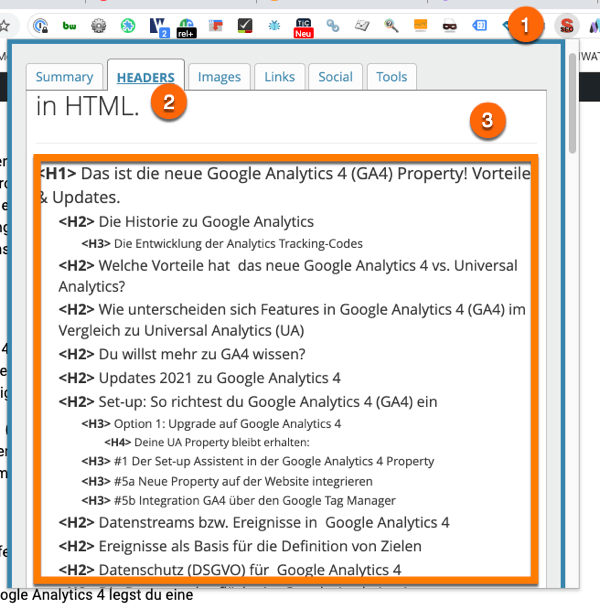The image size is (600, 609).
Task: Open the gray gear extension
Action: point(99,26)
